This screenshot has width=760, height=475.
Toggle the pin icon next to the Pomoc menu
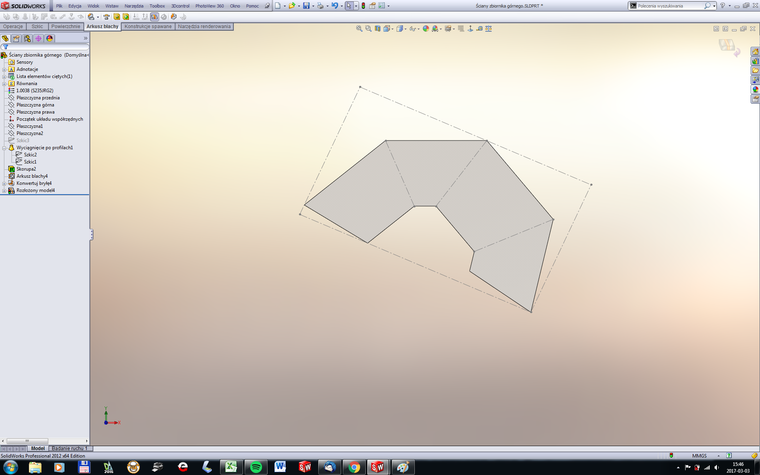click(x=267, y=6)
